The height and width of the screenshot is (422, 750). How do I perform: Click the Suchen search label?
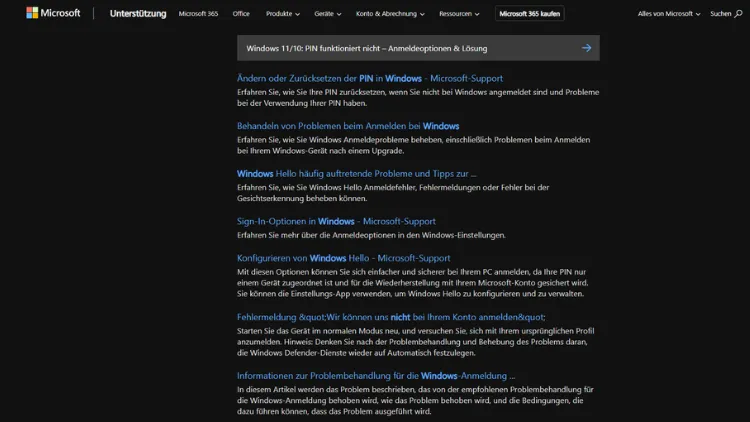(x=720, y=14)
